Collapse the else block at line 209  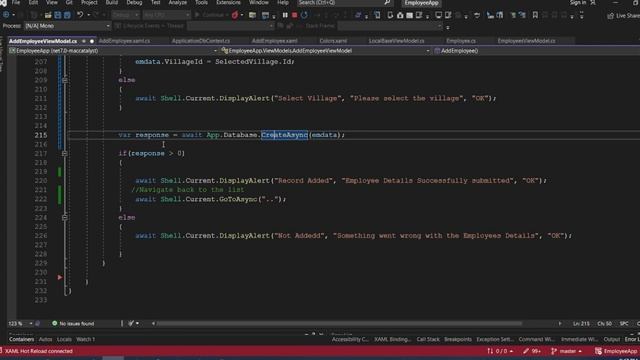tap(64, 80)
